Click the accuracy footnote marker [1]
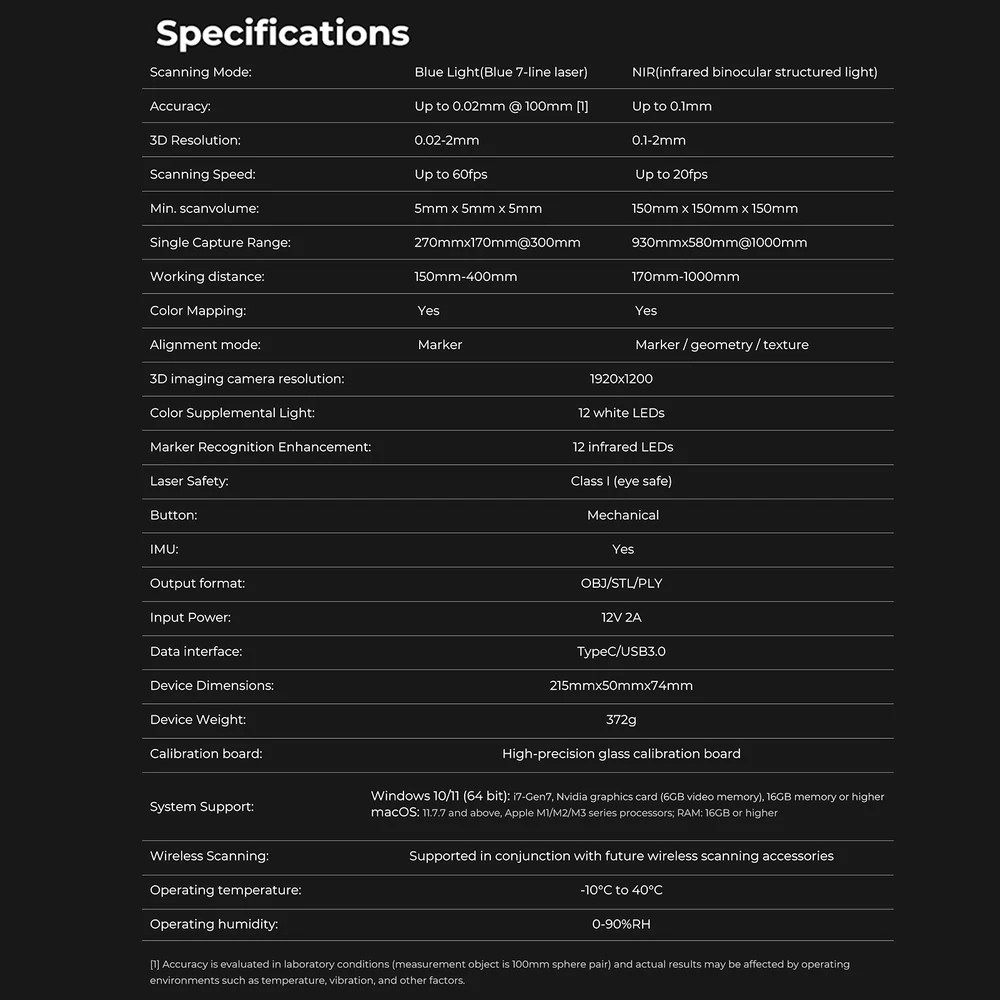Image resolution: width=1000 pixels, height=1000 pixels. 582,107
